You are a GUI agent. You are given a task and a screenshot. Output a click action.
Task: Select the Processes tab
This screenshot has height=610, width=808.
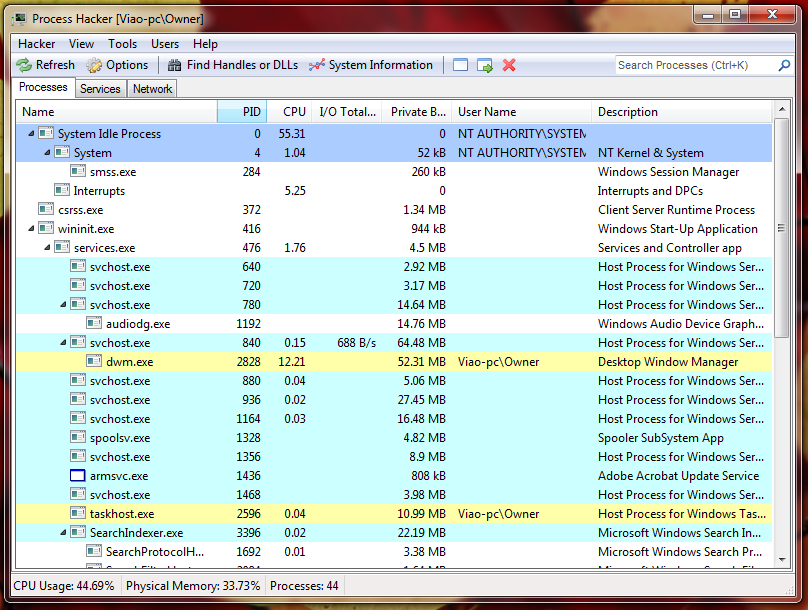43,87
